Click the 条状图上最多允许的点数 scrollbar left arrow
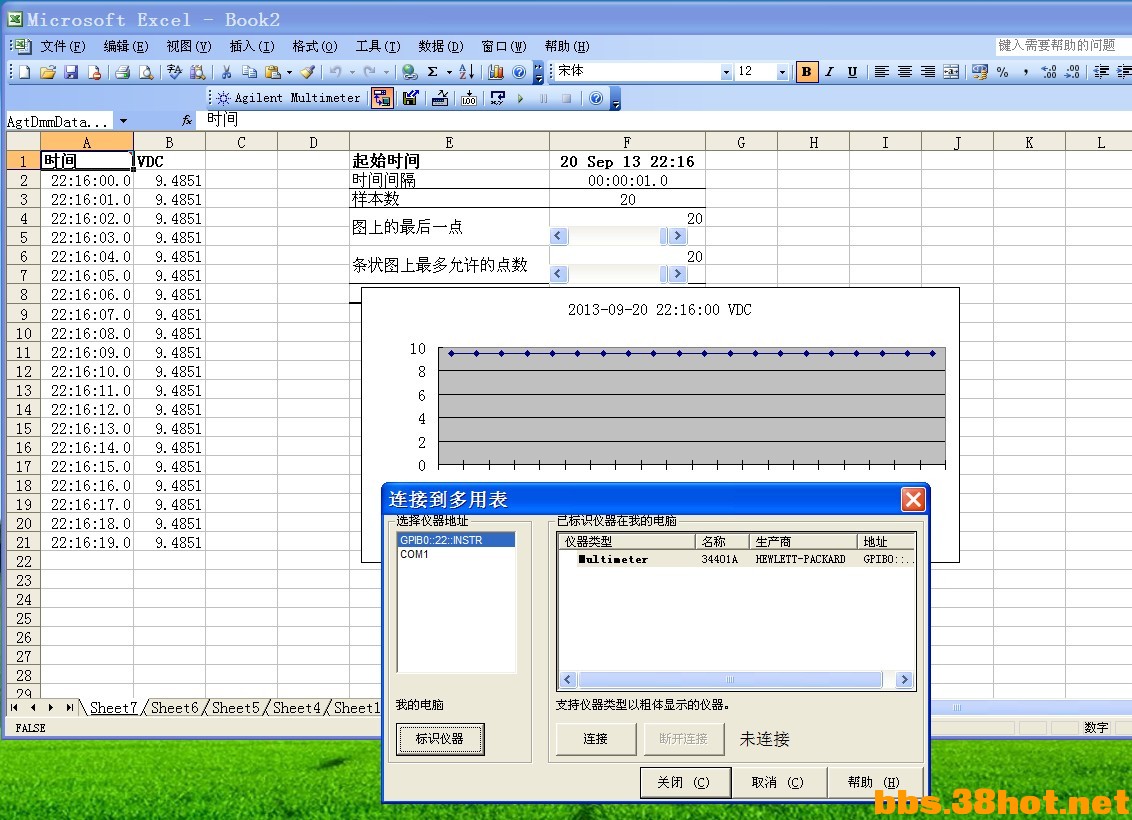The image size is (1132, 820). pyautogui.click(x=558, y=274)
